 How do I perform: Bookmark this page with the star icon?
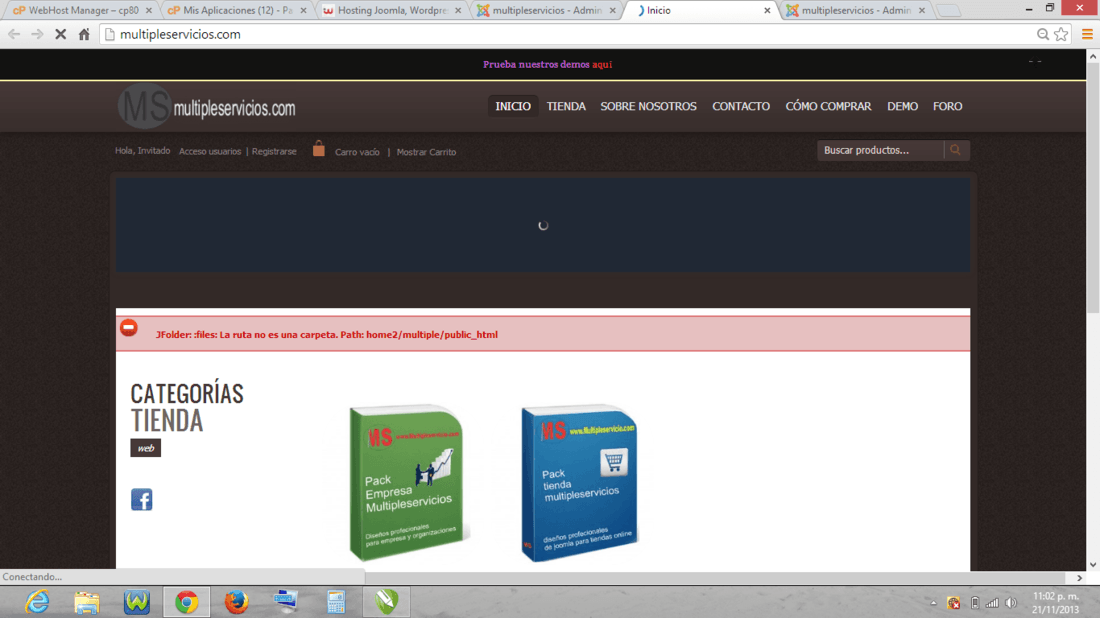1061,34
